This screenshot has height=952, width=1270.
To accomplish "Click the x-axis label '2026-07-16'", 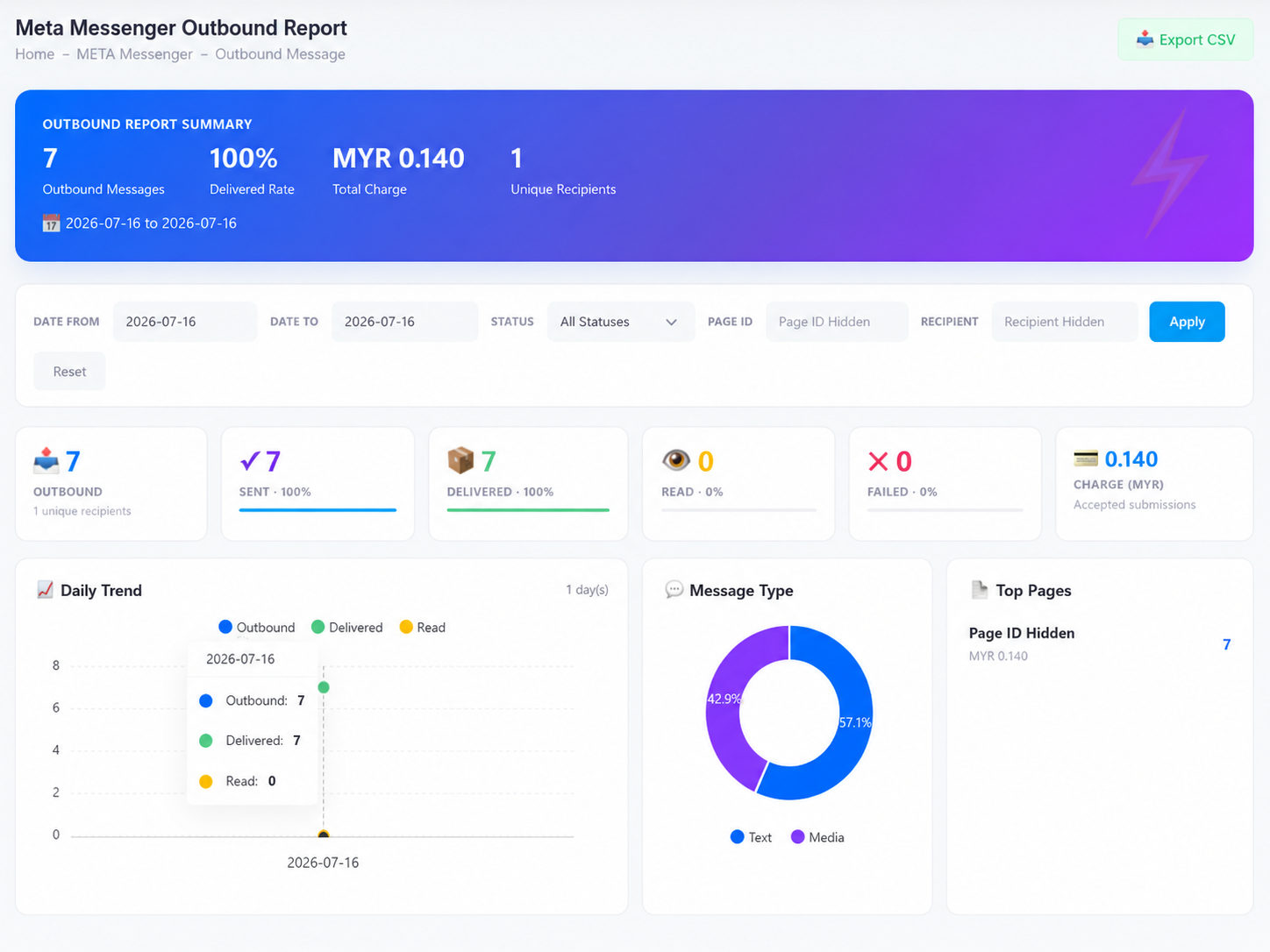I will (x=323, y=863).
